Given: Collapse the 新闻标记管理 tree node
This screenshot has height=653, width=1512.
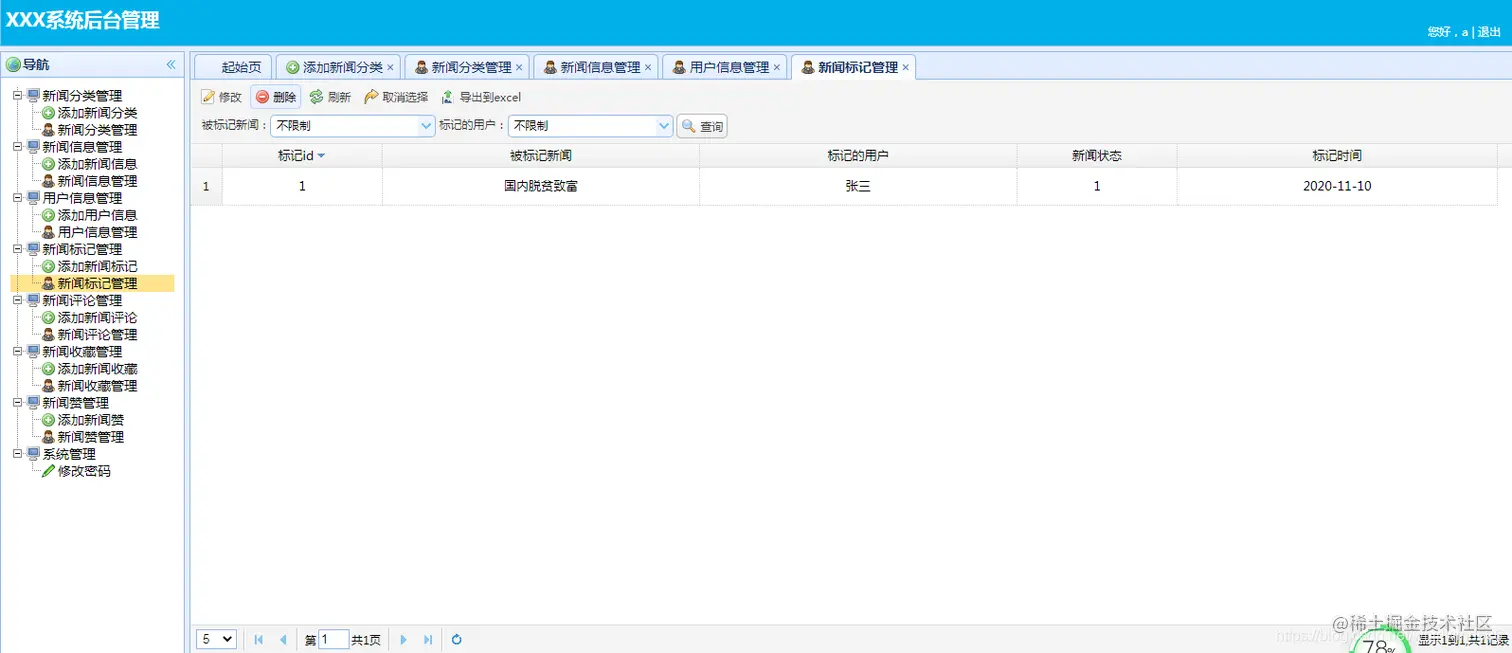Looking at the screenshot, I should coord(17,249).
